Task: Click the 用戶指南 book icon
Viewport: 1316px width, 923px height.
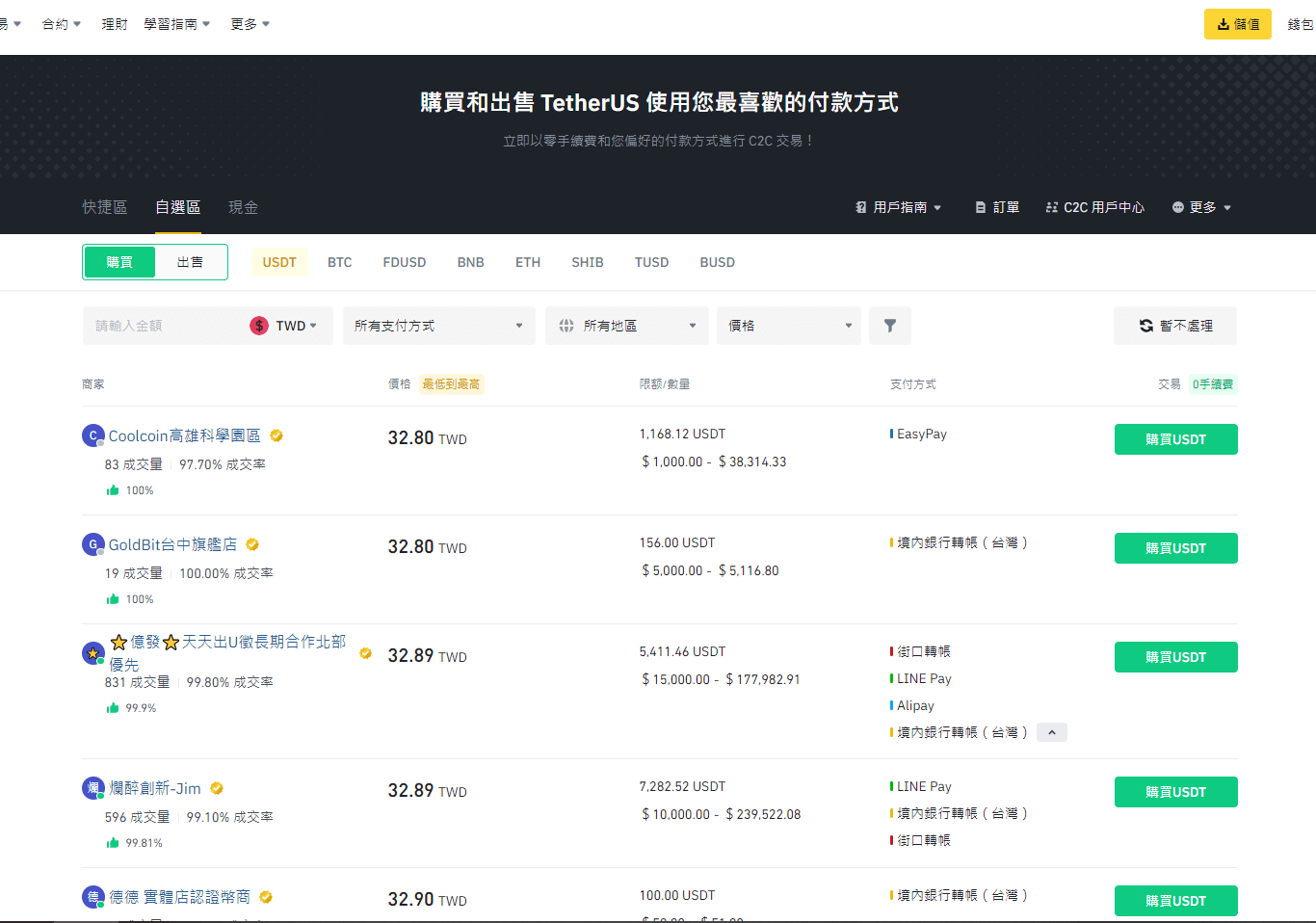Action: pyautogui.click(x=861, y=207)
